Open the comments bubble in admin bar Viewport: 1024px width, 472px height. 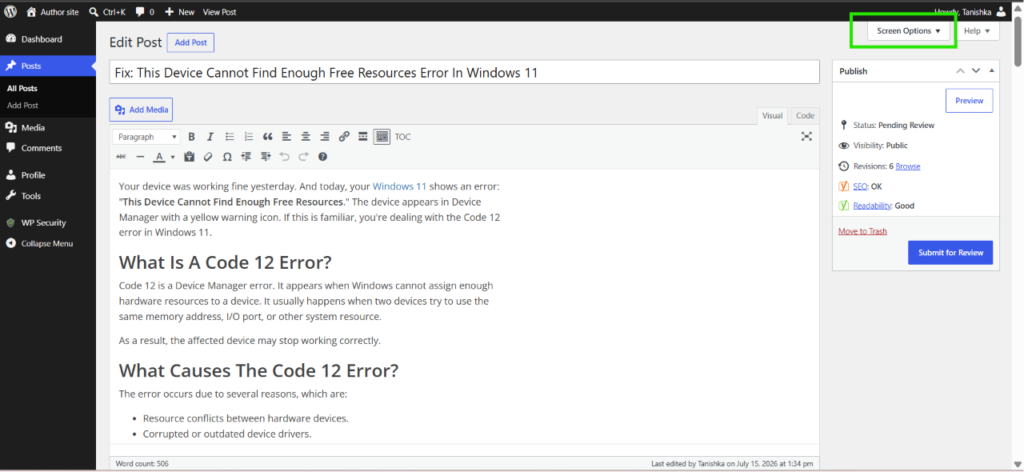[145, 12]
